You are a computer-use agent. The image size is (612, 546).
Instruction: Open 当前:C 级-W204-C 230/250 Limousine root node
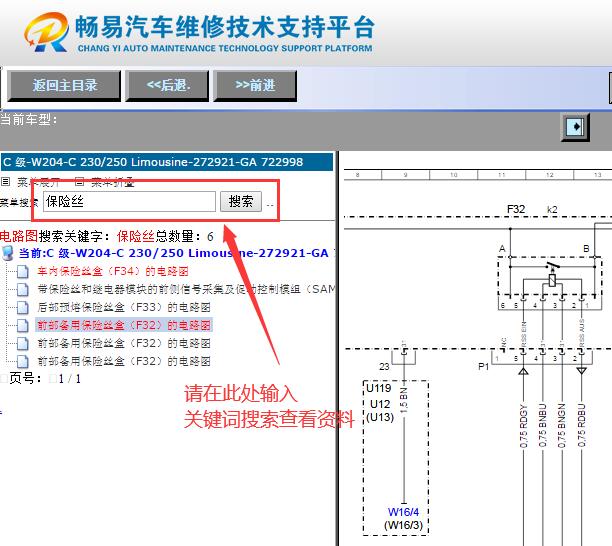pos(174,253)
